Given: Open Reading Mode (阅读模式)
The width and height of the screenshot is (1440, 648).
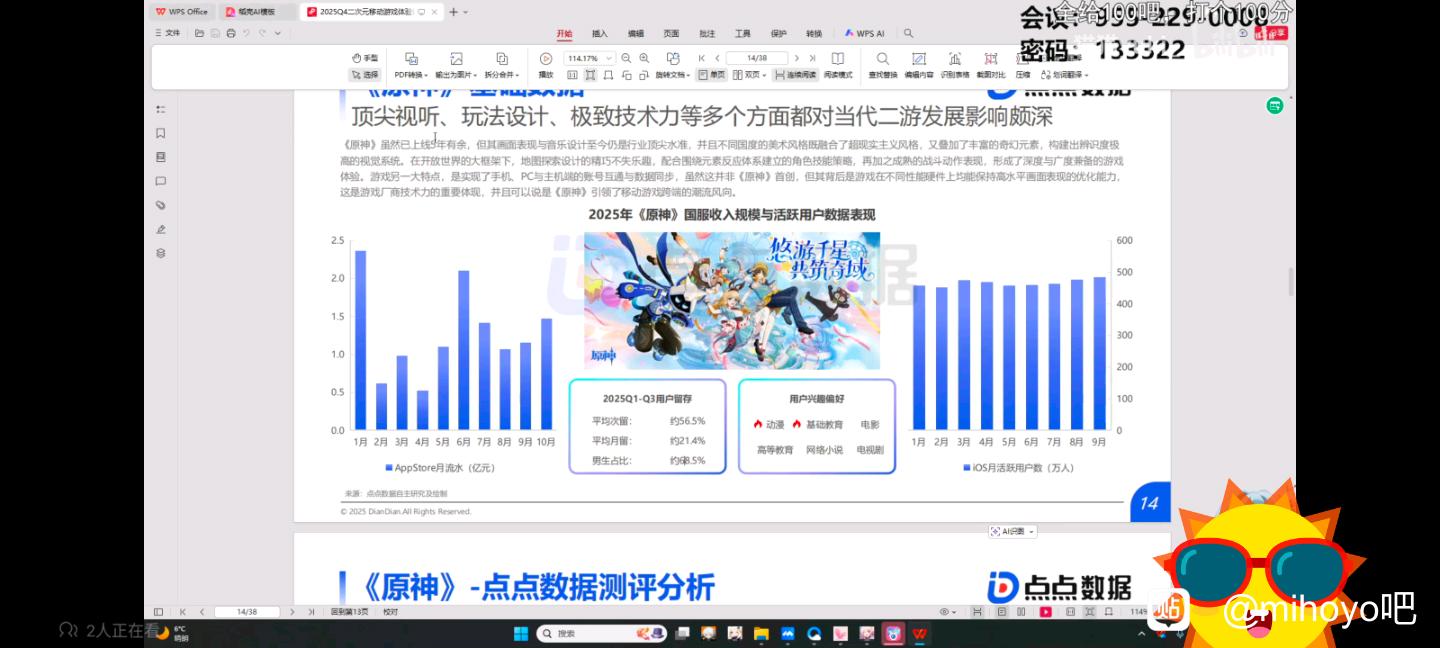Looking at the screenshot, I should (x=838, y=64).
